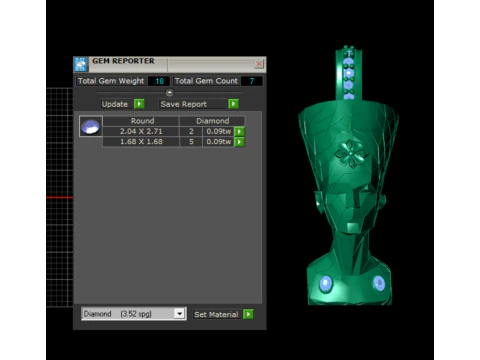
Task: Close the Gem Reporter window
Action: coord(259,64)
